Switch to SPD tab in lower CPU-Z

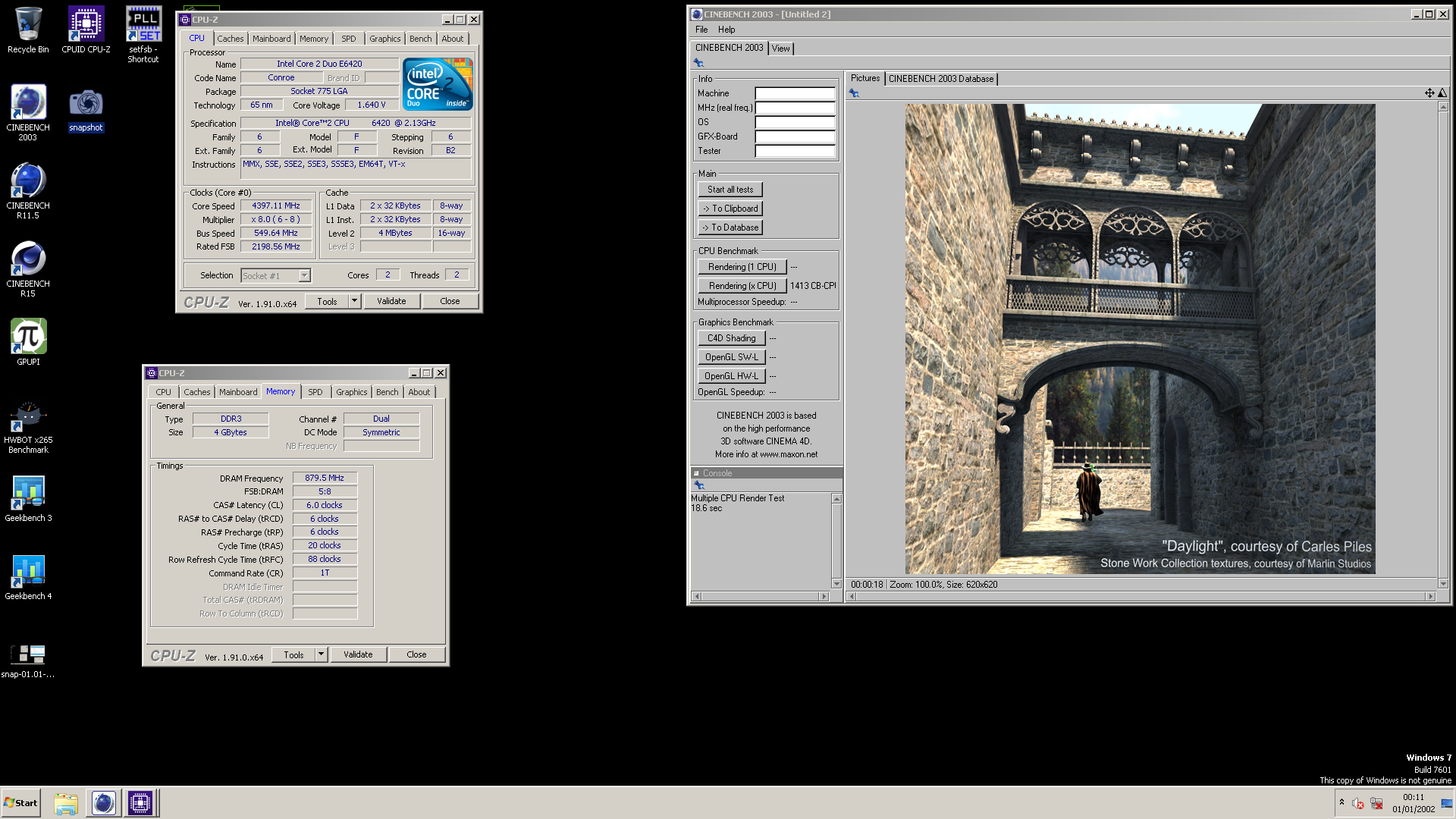[315, 392]
